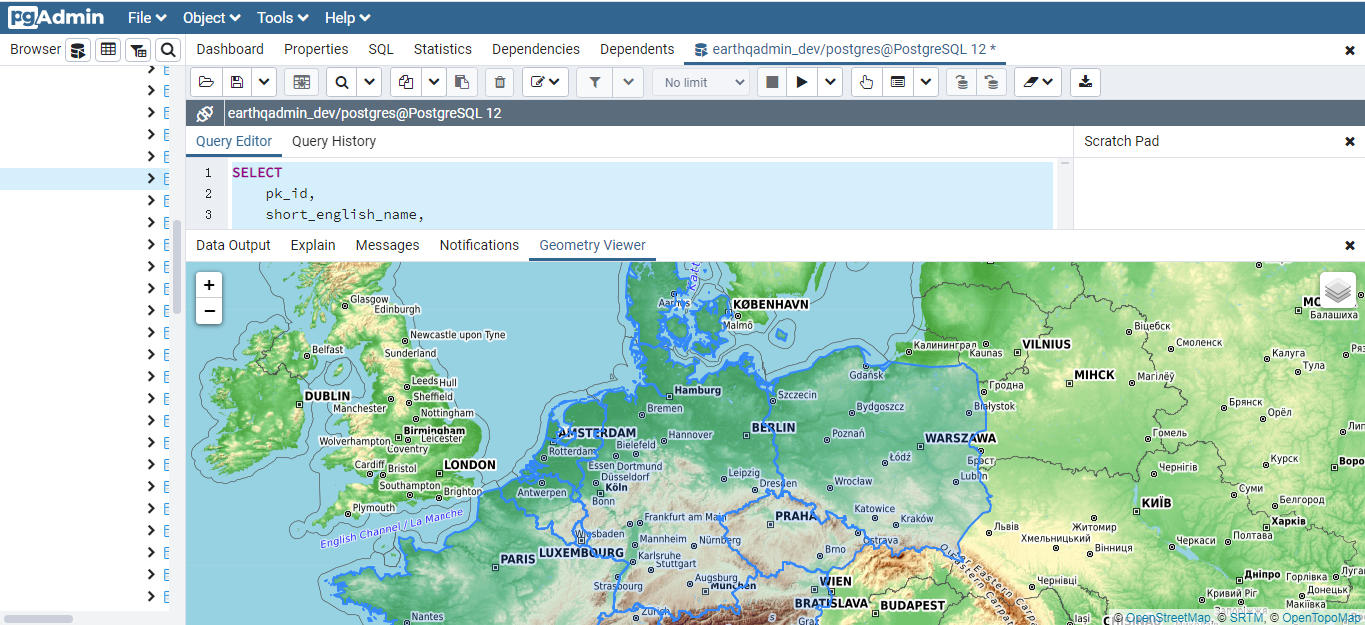Switch to the Dependents tab
Viewport: 1365px width, 625px height.
click(x=637, y=49)
